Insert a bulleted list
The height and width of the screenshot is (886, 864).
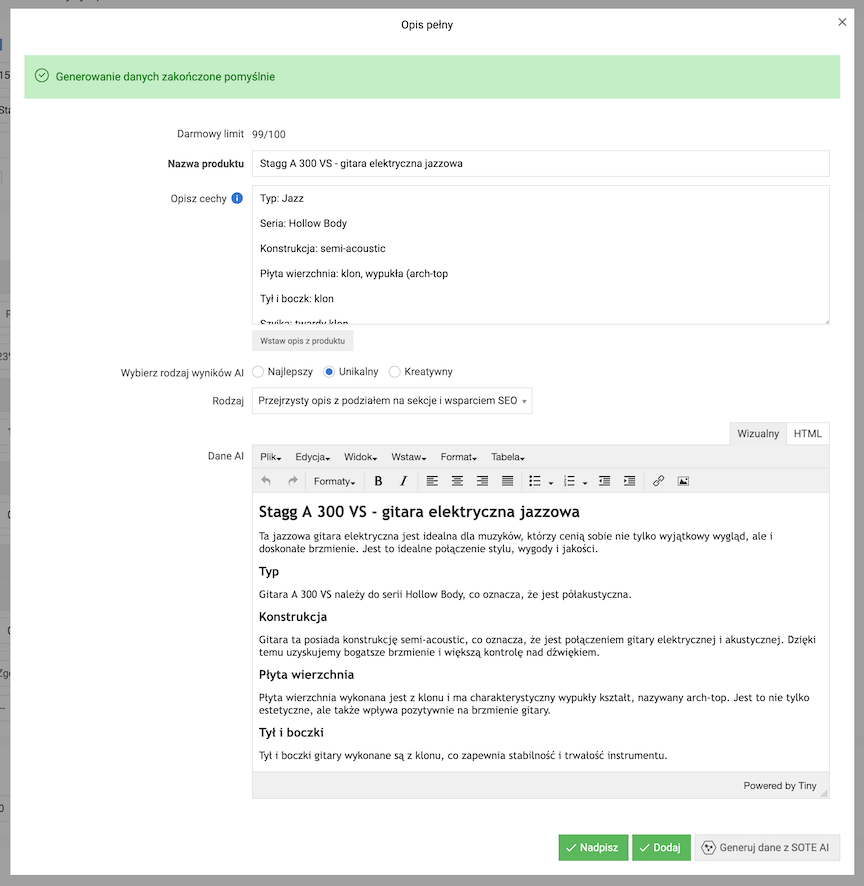click(535, 481)
